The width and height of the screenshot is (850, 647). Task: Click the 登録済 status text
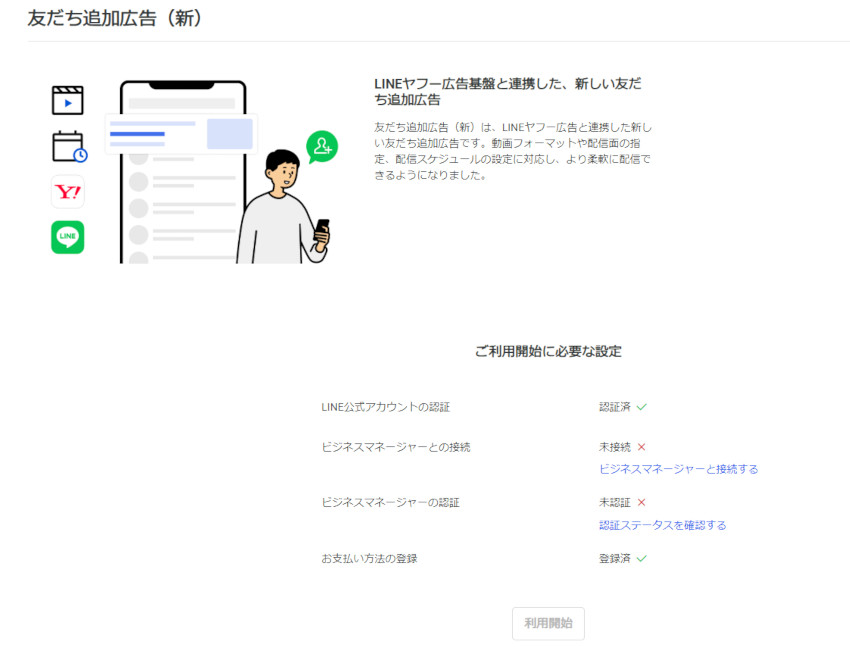pyautogui.click(x=615, y=558)
